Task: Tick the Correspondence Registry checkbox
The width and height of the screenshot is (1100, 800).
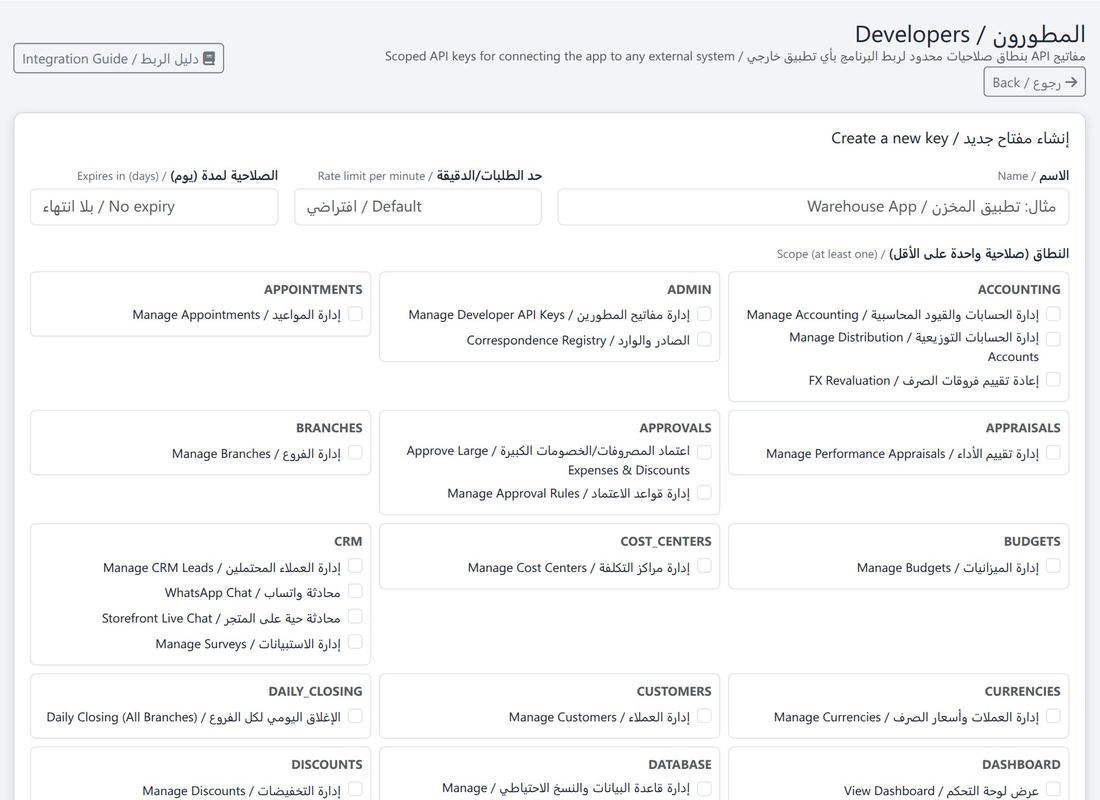Action: click(x=704, y=339)
